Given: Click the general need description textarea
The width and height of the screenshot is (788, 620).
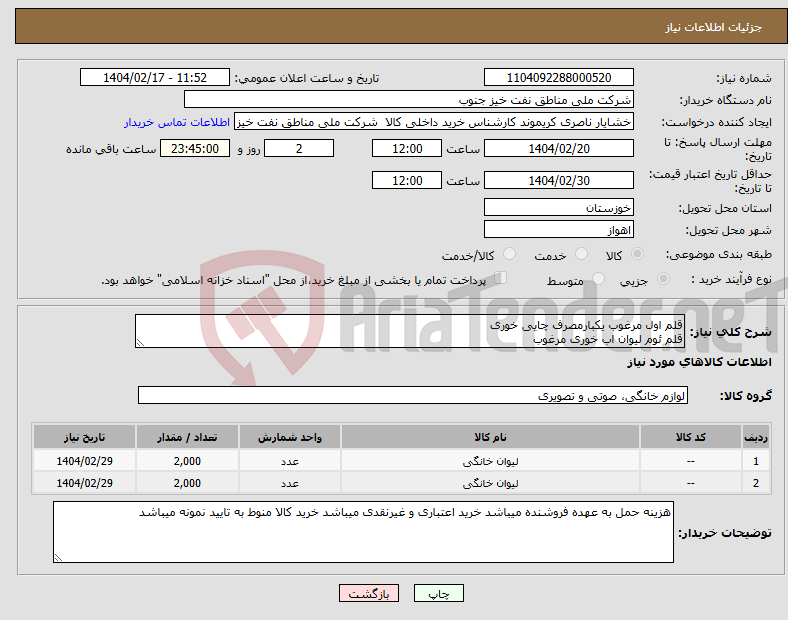Looking at the screenshot, I should pyautogui.click(x=410, y=331).
